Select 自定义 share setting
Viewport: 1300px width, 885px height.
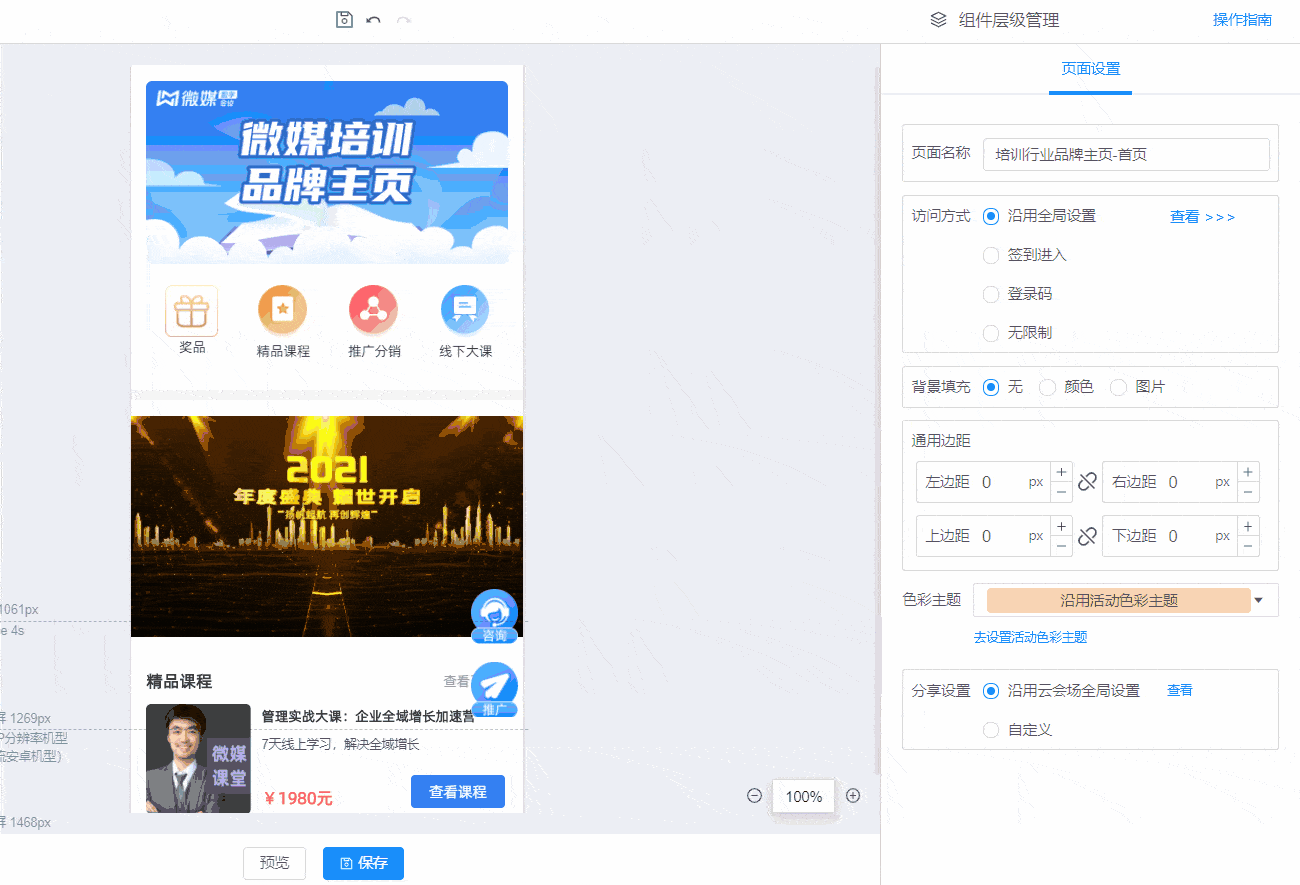pos(991,730)
